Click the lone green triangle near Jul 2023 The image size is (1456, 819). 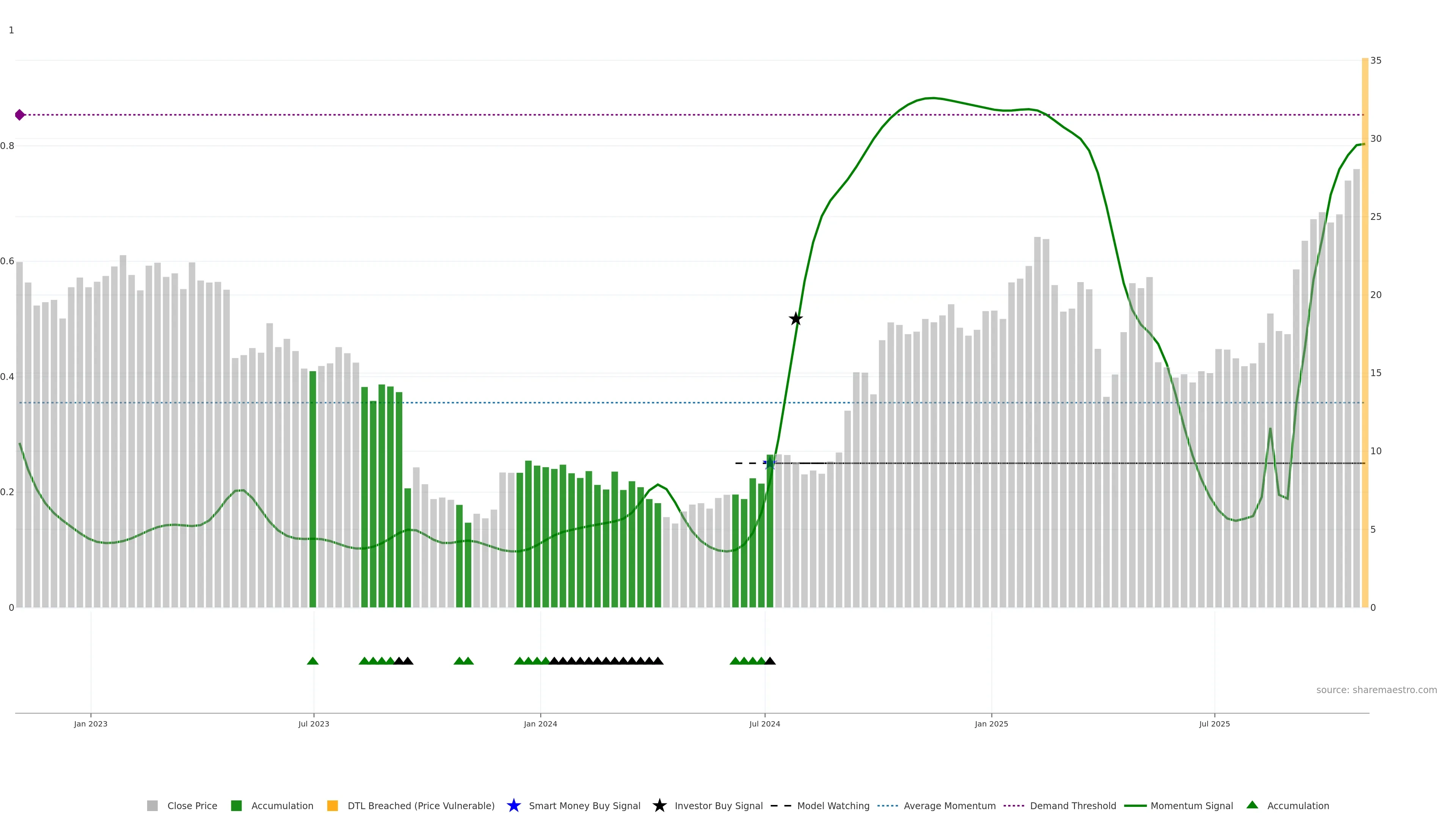point(312,661)
